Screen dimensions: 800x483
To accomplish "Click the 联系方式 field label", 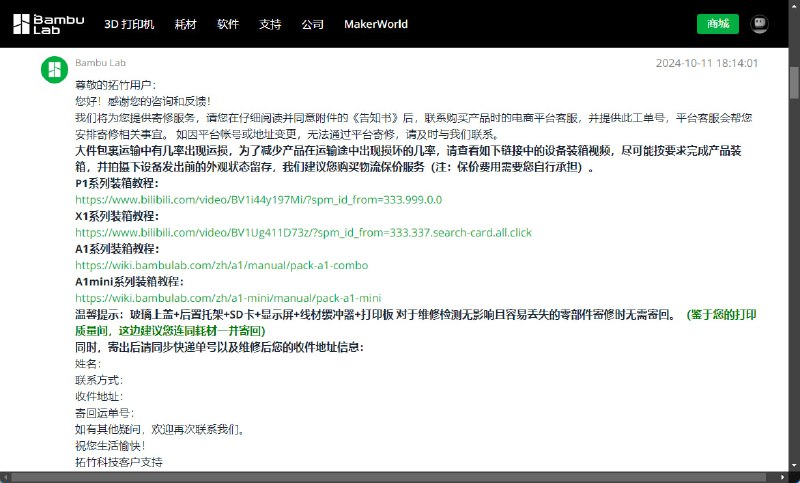I will click(99, 380).
